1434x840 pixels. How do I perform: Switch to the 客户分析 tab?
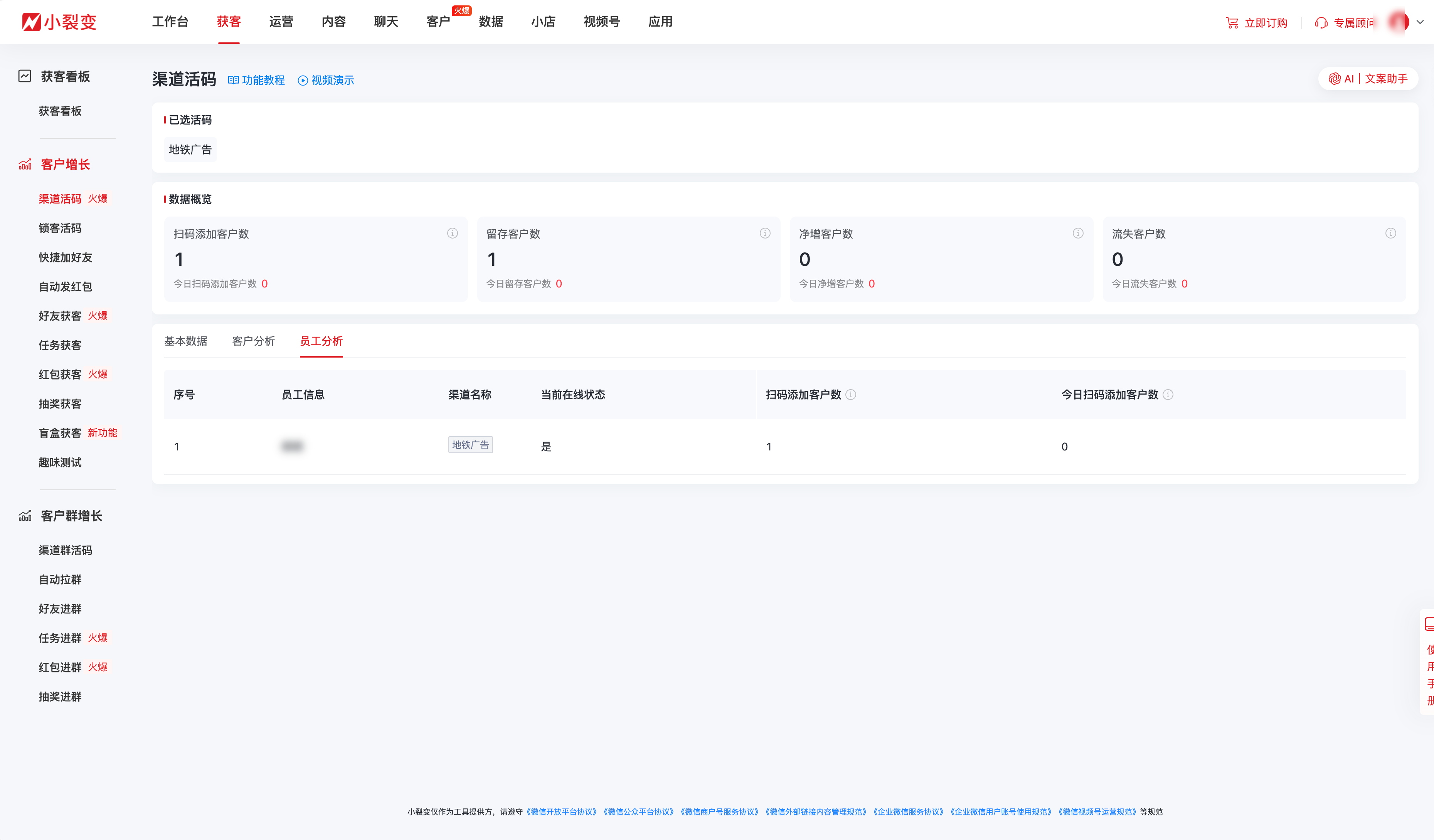tap(253, 341)
